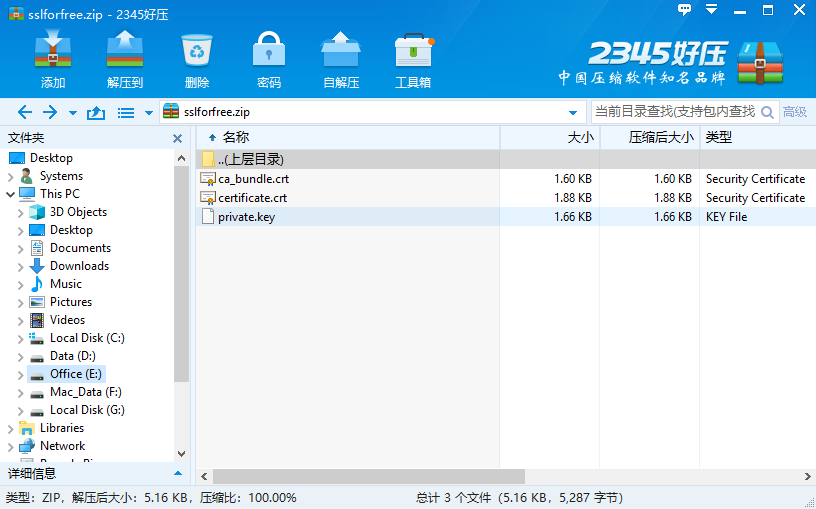Viewport: 816px width, 509px height.
Task: Sort by 类型 column header
Action: [758, 137]
